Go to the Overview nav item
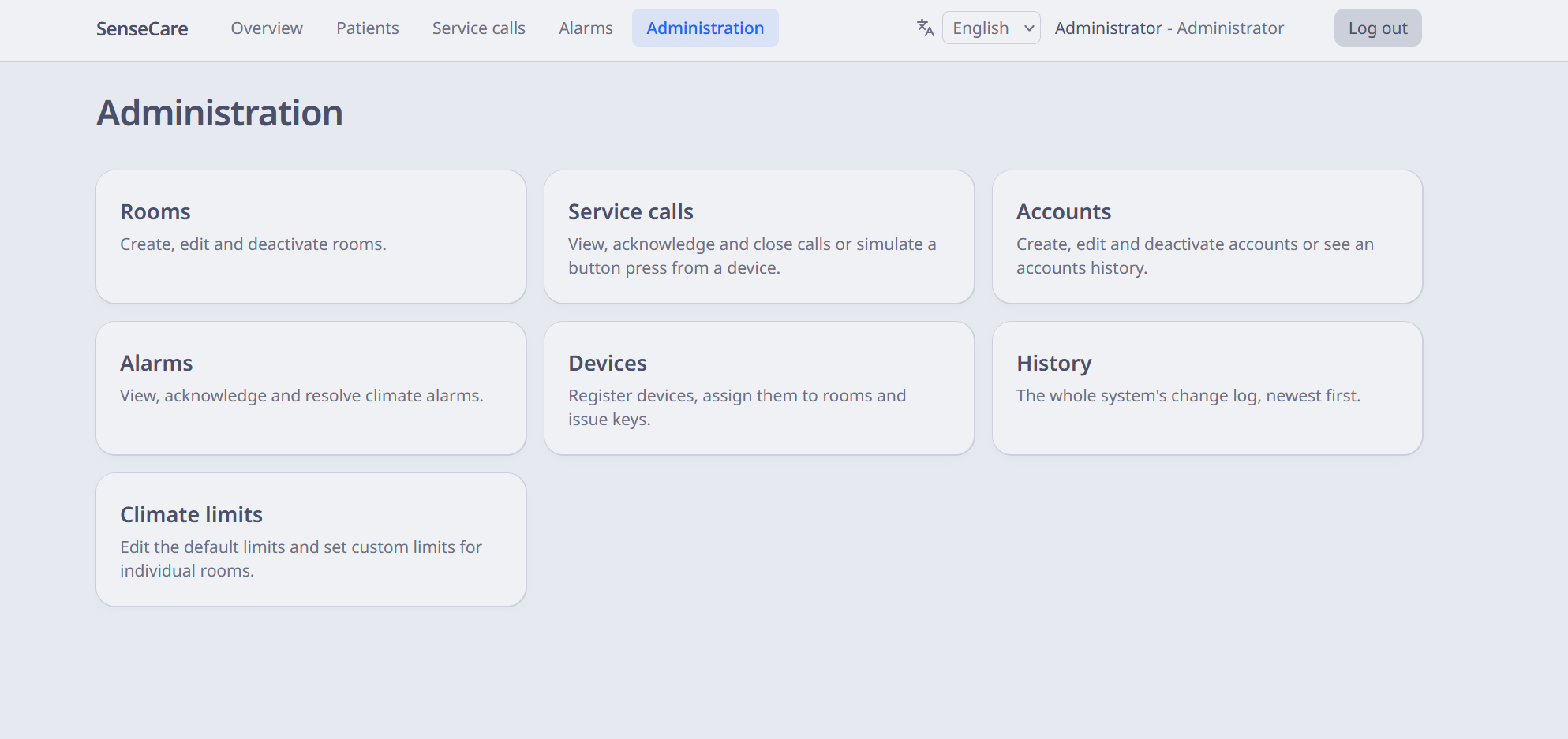This screenshot has width=1568, height=739. point(267,28)
